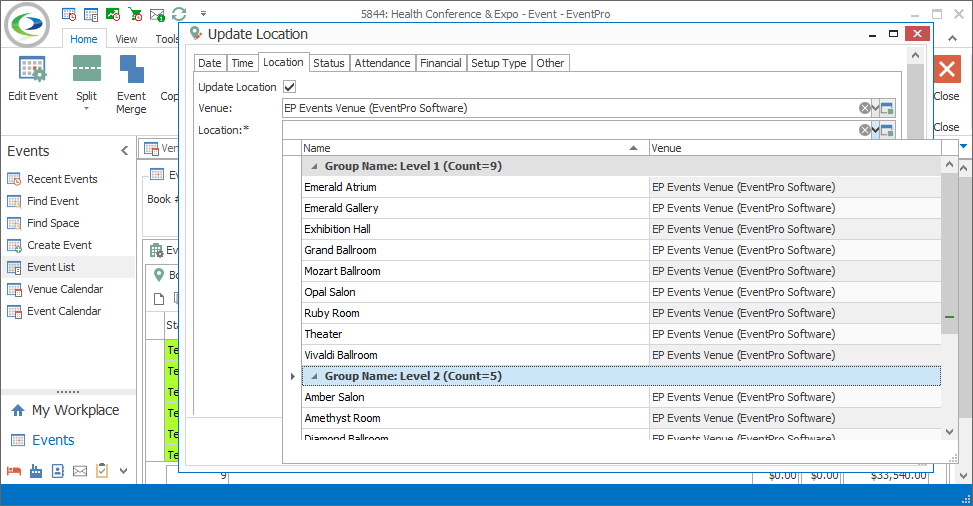The width and height of the screenshot is (973, 506).
Task: Click the green chart-with-clock quick access icon
Action: [113, 14]
